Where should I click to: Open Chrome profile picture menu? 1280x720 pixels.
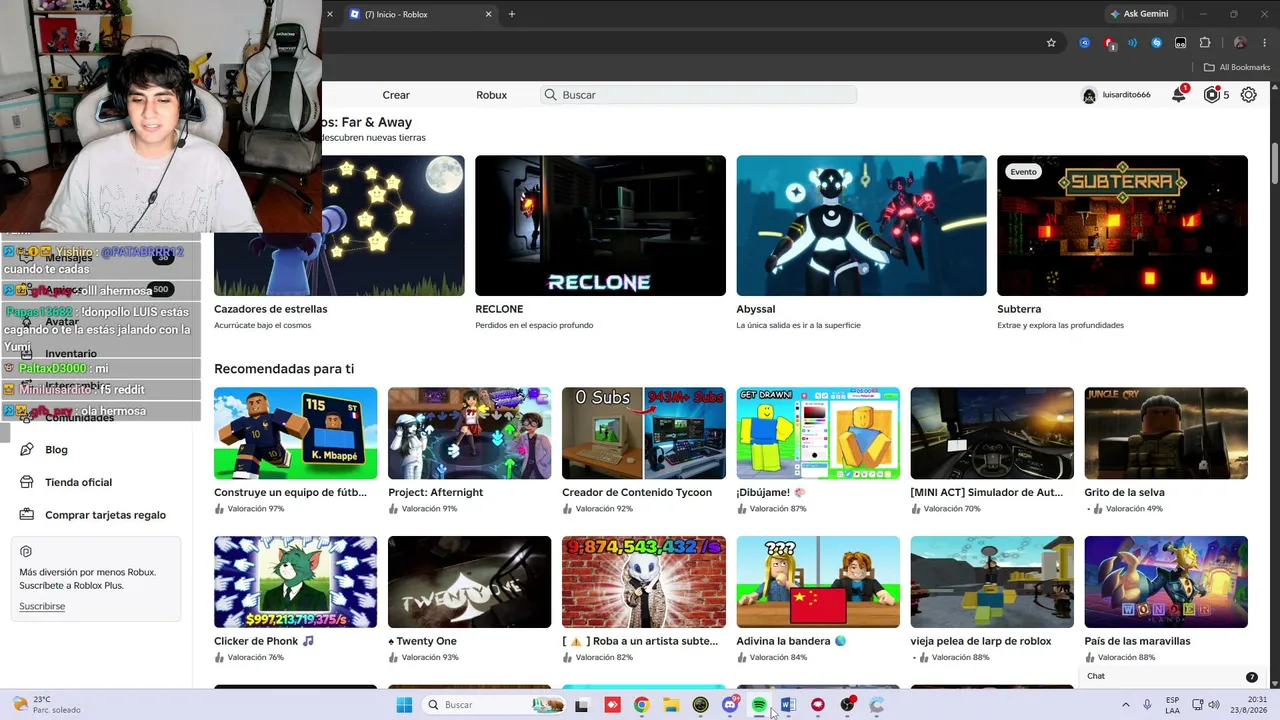(x=1240, y=43)
